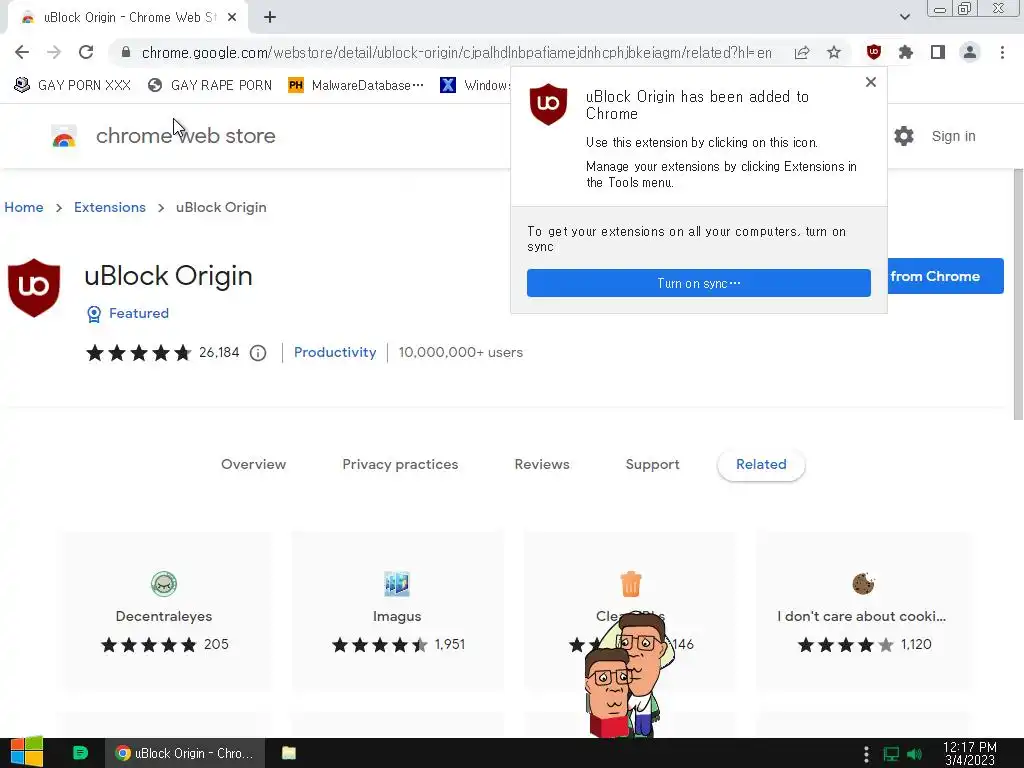Bookmark this tab with the star icon
The height and width of the screenshot is (768, 1024).
[x=834, y=52]
